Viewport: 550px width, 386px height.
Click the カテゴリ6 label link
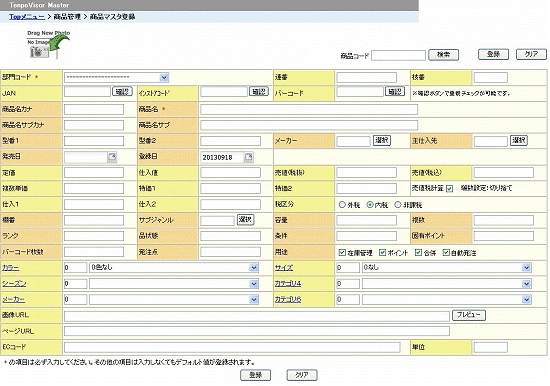[x=288, y=299]
